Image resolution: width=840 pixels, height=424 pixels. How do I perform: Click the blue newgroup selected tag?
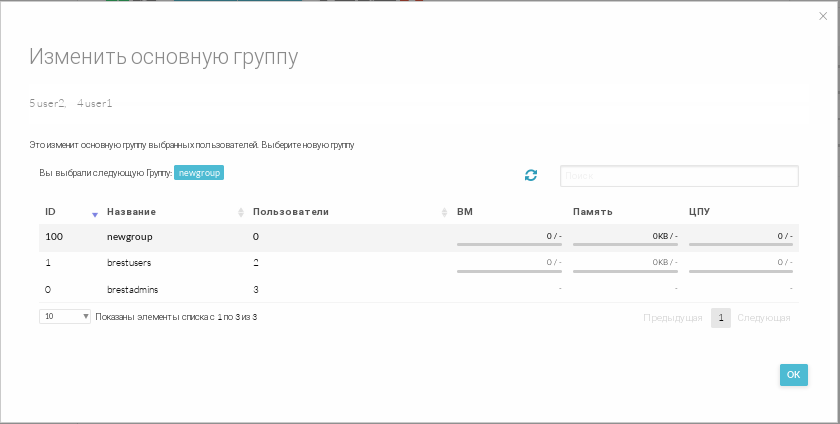[x=199, y=172]
